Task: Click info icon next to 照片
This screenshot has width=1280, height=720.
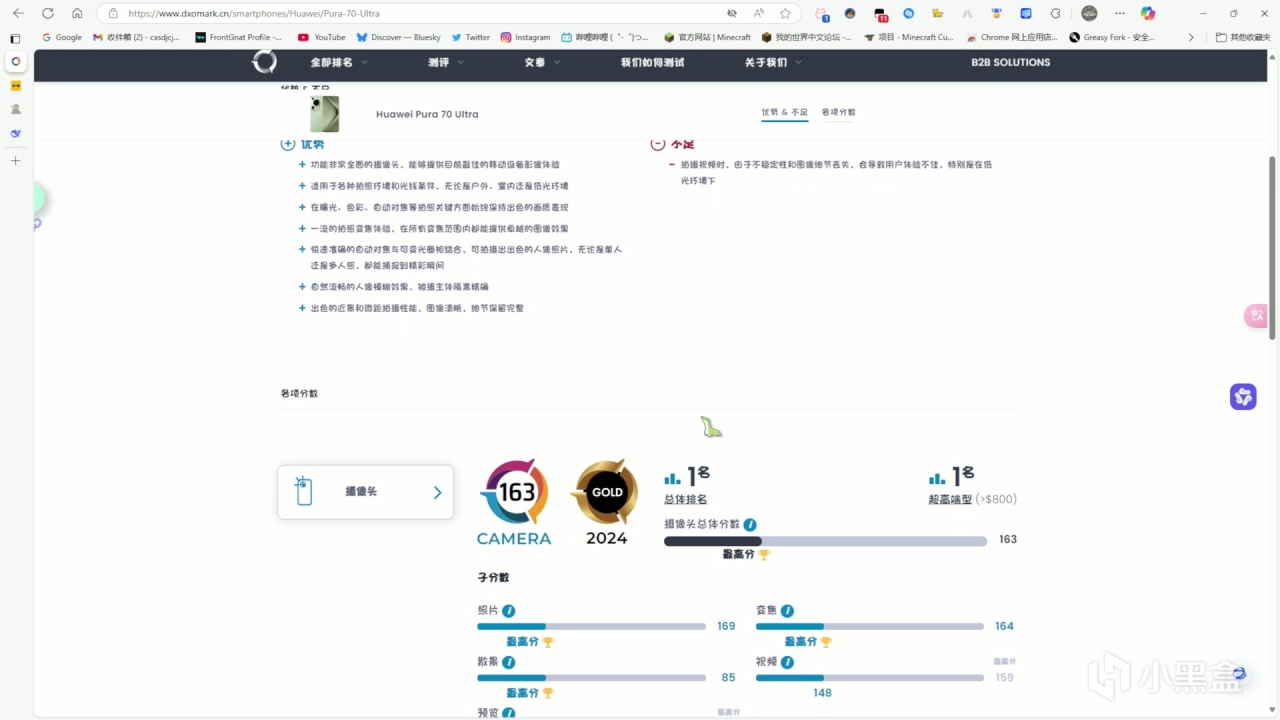Action: tap(509, 611)
